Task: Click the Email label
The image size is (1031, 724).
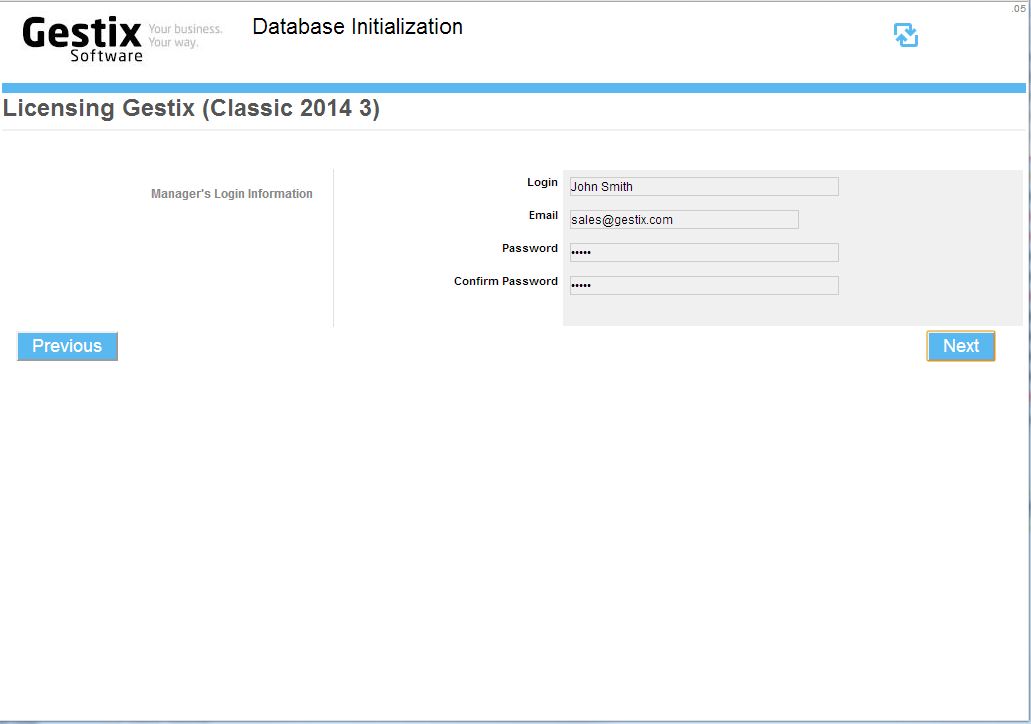Action: coord(543,215)
